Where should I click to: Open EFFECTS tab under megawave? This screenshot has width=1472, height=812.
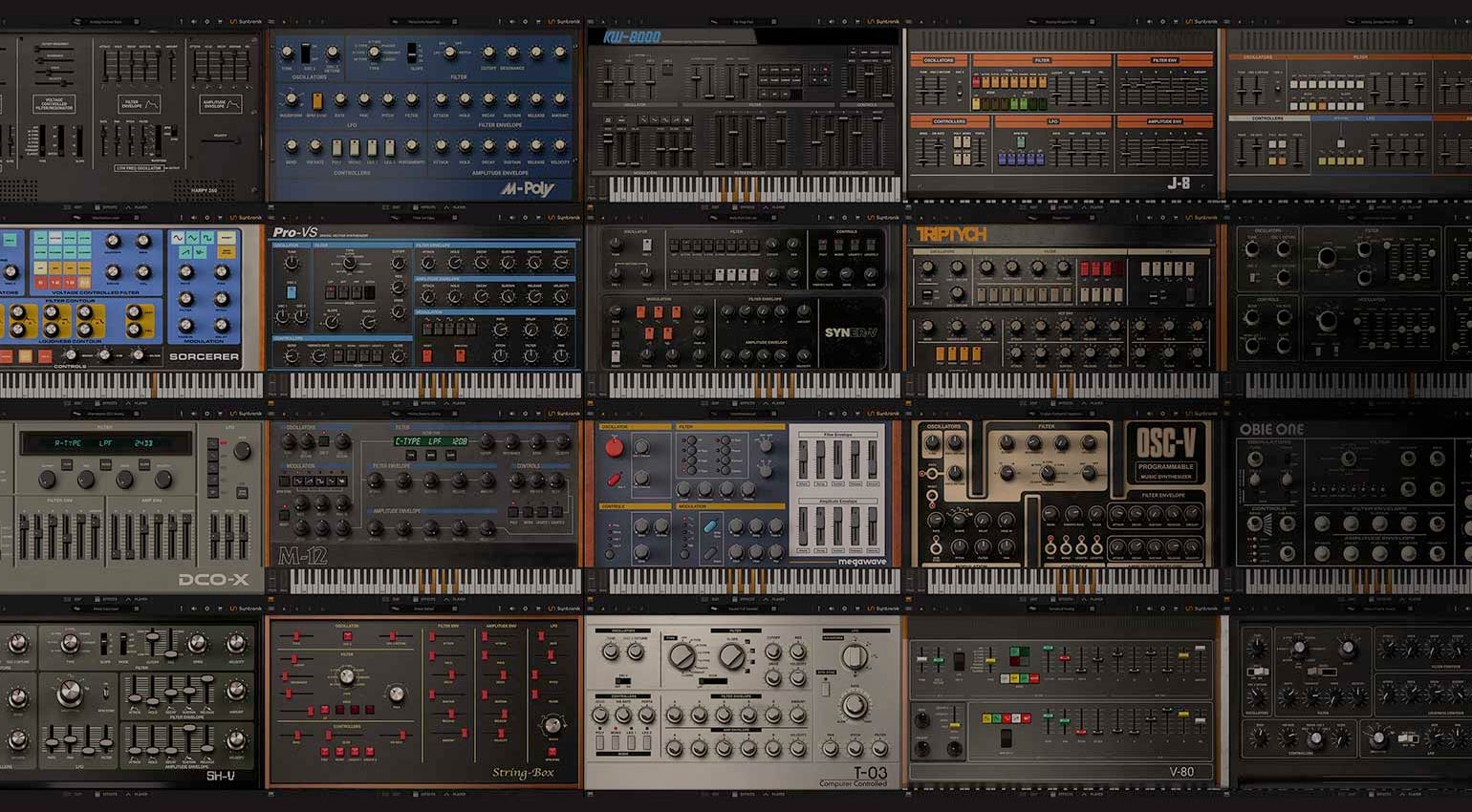tap(744, 599)
